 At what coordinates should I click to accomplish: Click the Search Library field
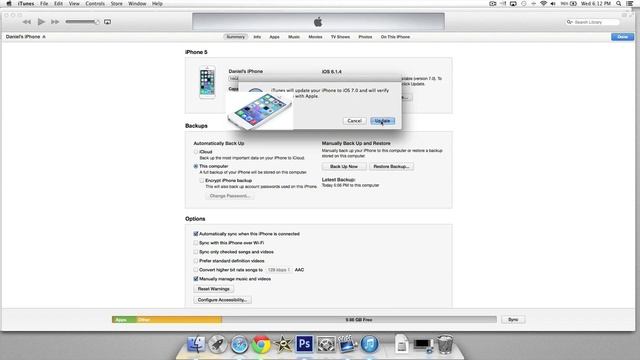tap(592, 22)
